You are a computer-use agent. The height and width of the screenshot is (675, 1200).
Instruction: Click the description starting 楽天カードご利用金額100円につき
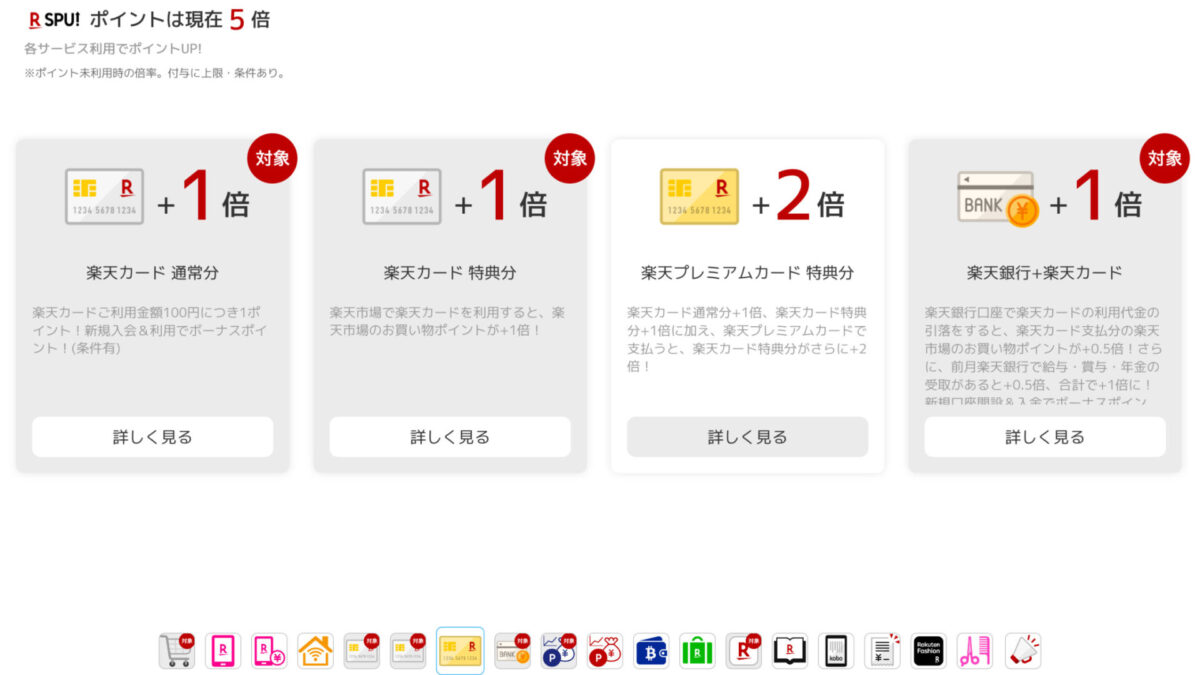[x=150, y=331]
